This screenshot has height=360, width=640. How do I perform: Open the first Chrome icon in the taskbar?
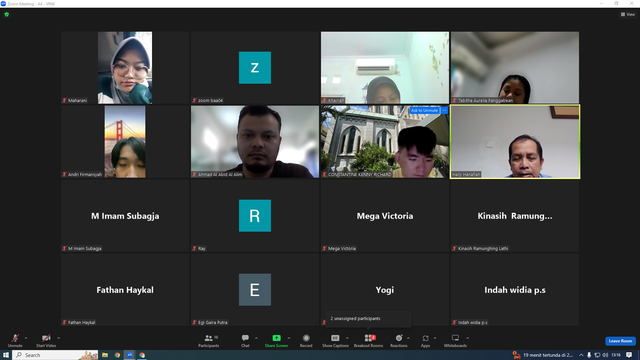117,355
